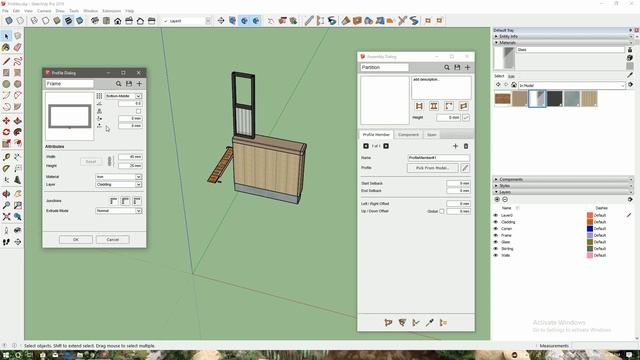
Task: Switch to the Component tab
Action: [408, 135]
